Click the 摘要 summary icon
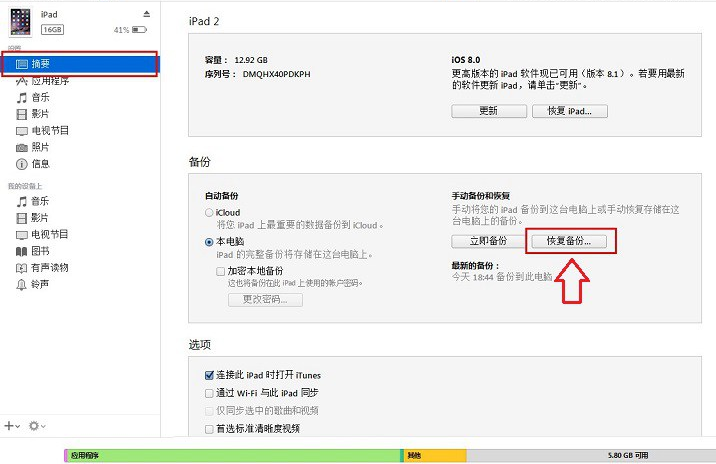 22,64
